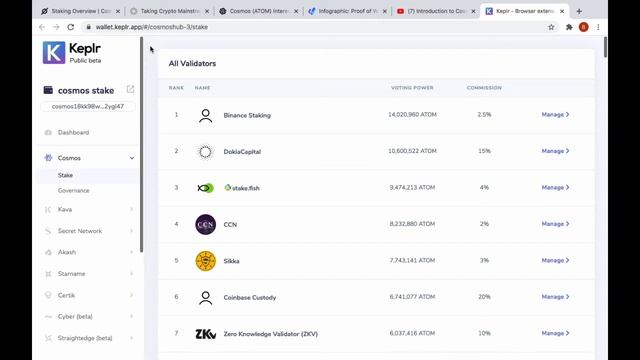The height and width of the screenshot is (360, 640).
Task: Click the Cosmos atom icon in sidebar
Action: pos(48,158)
